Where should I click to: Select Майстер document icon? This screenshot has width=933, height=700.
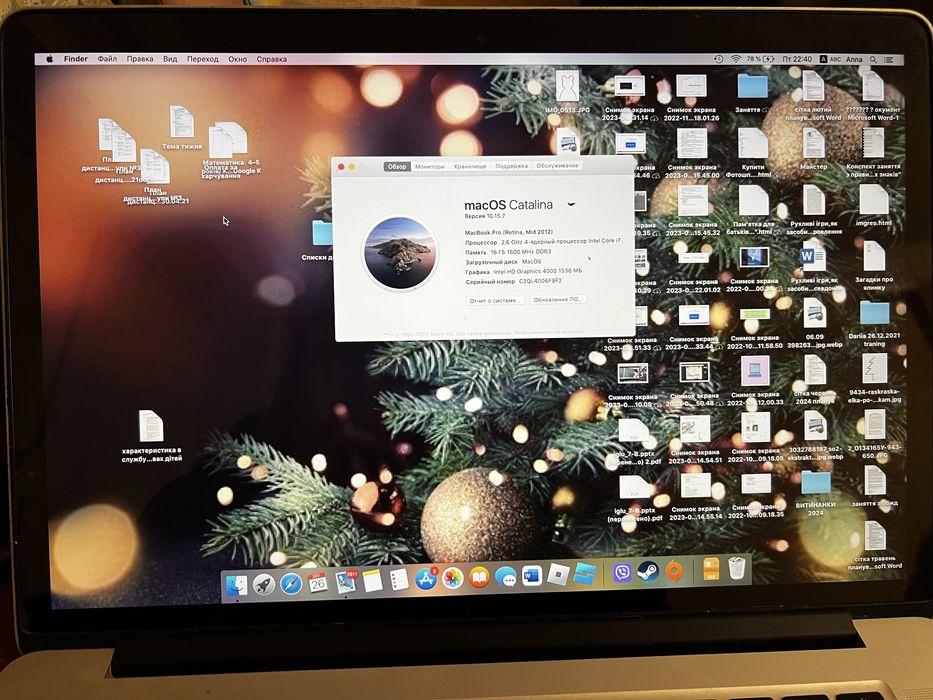point(813,143)
